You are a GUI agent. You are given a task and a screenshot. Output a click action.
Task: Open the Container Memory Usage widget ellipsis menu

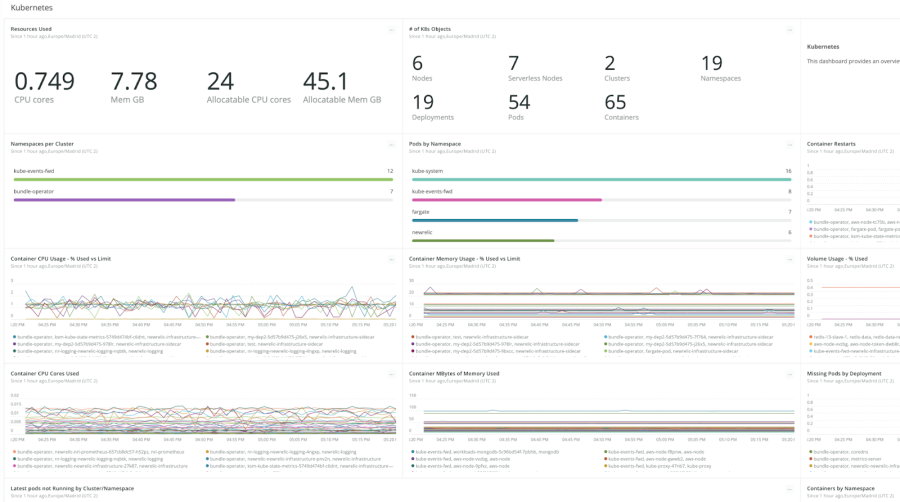pyautogui.click(x=790, y=259)
